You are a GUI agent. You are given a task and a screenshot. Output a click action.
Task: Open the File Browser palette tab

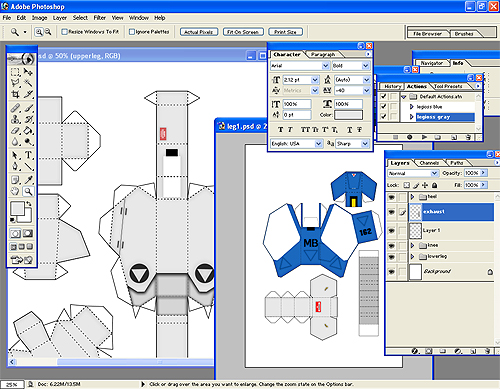tap(427, 34)
